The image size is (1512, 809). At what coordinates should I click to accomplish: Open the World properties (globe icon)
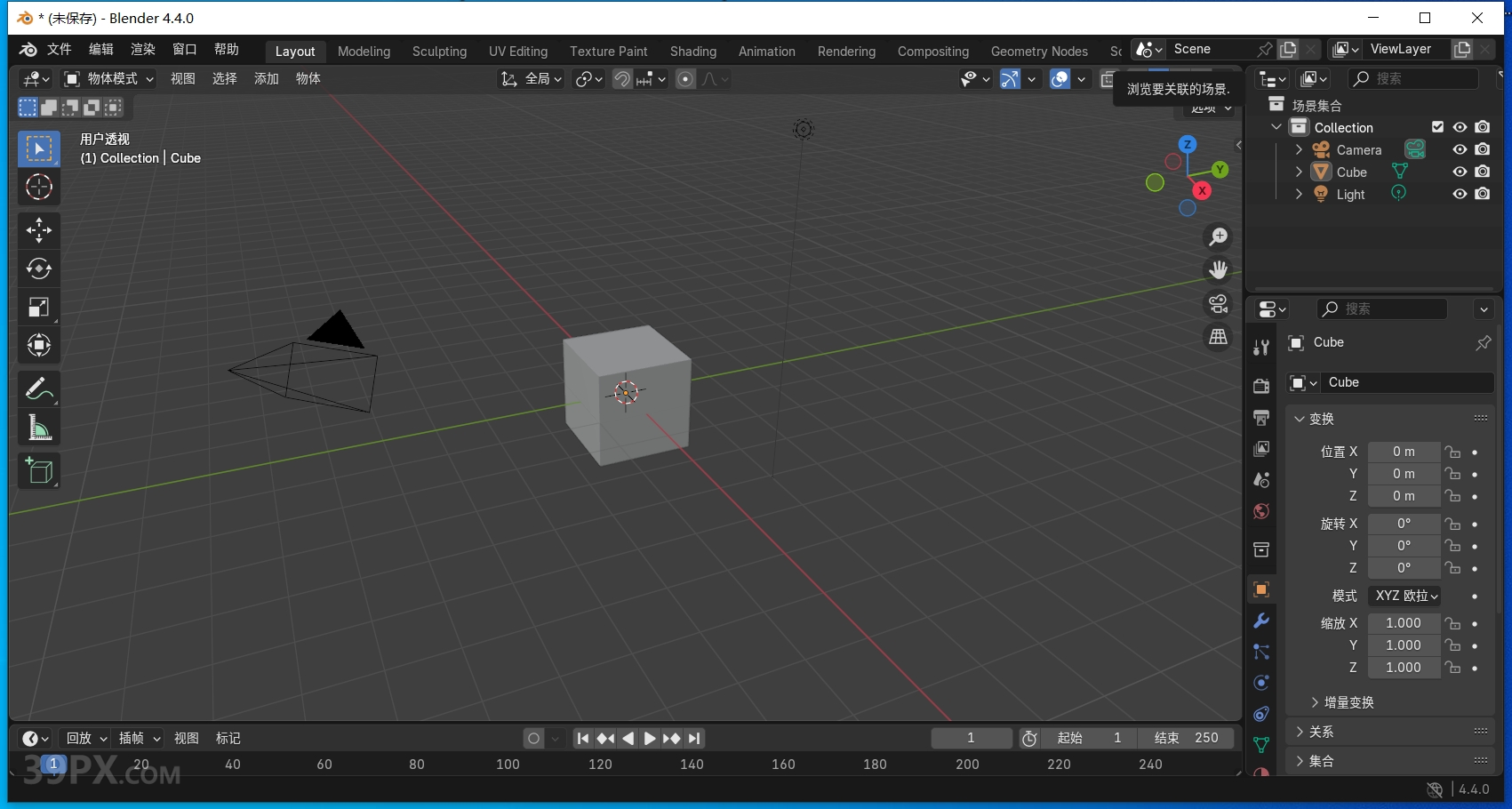1260,511
